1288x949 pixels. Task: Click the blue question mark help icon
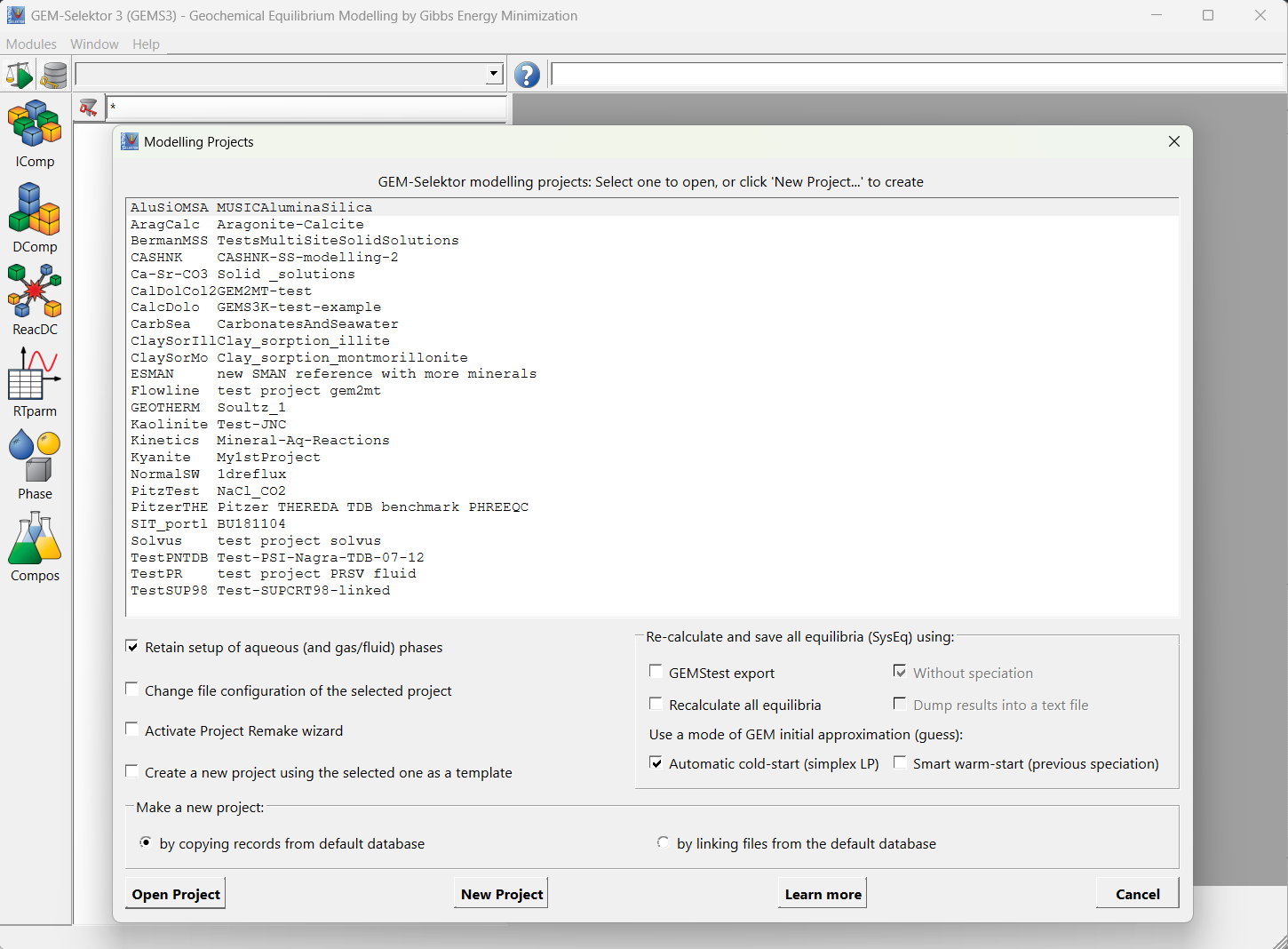point(527,75)
